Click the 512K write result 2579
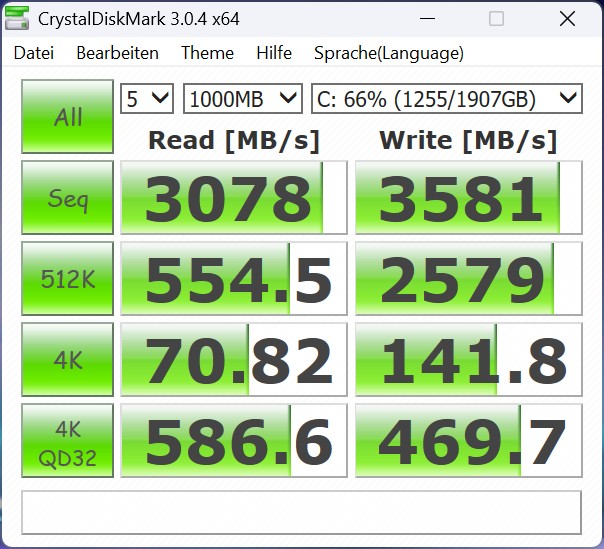 coord(468,278)
